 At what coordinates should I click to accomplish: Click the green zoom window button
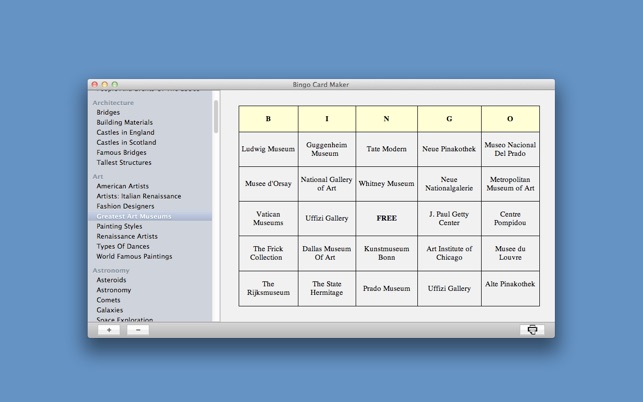coord(115,85)
